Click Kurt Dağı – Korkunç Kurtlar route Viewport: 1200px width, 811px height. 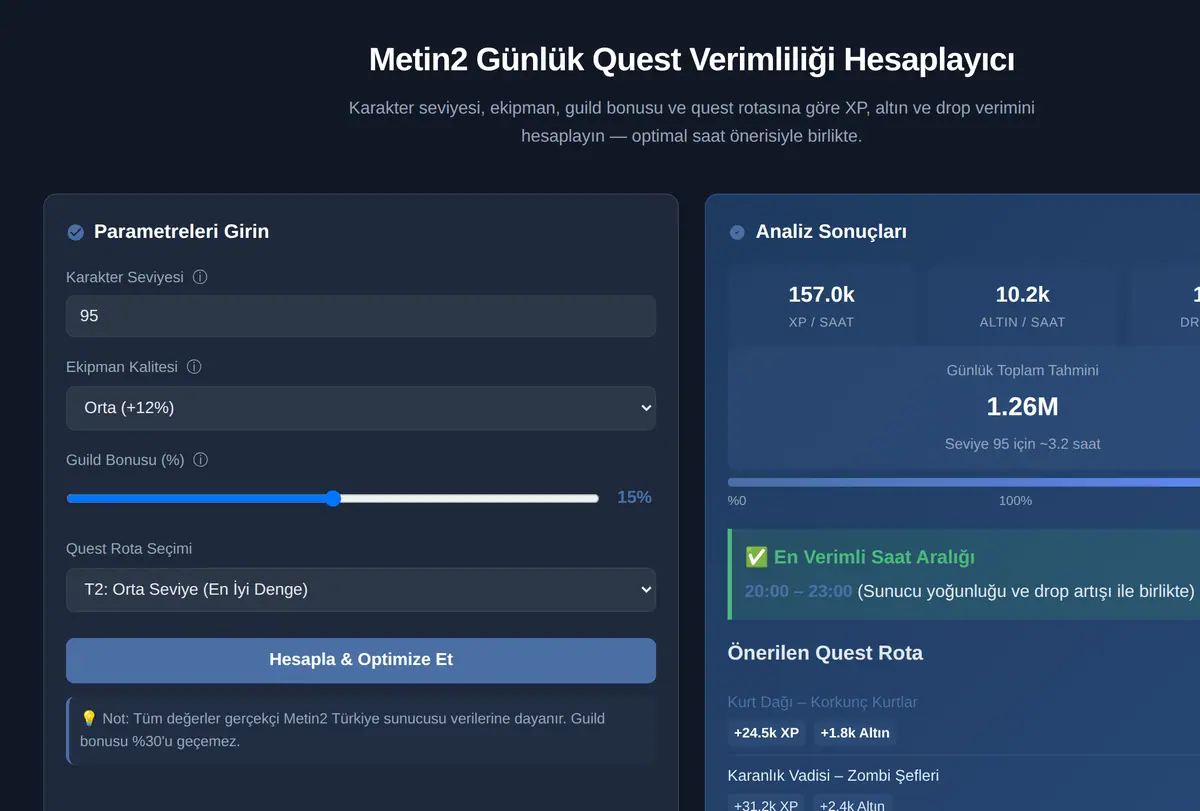822,702
